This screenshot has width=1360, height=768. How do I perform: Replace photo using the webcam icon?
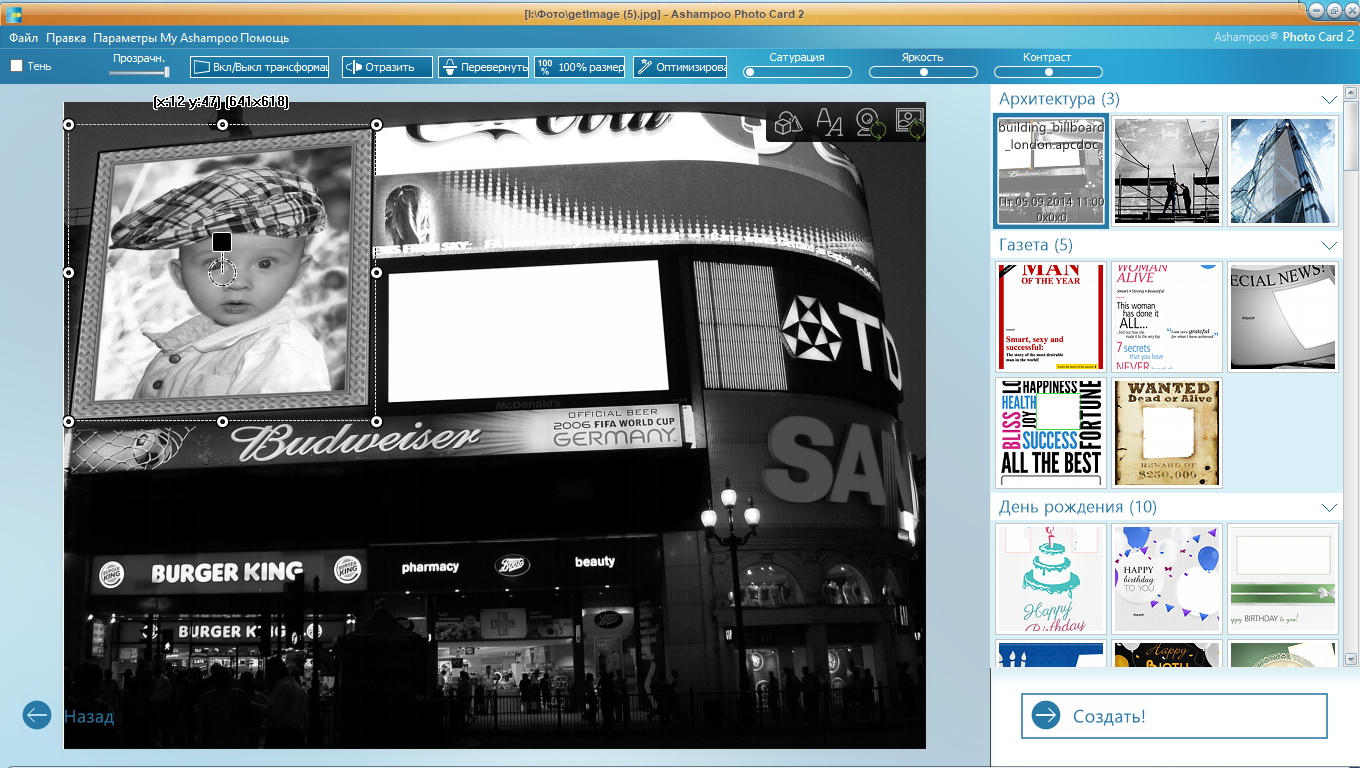(870, 124)
